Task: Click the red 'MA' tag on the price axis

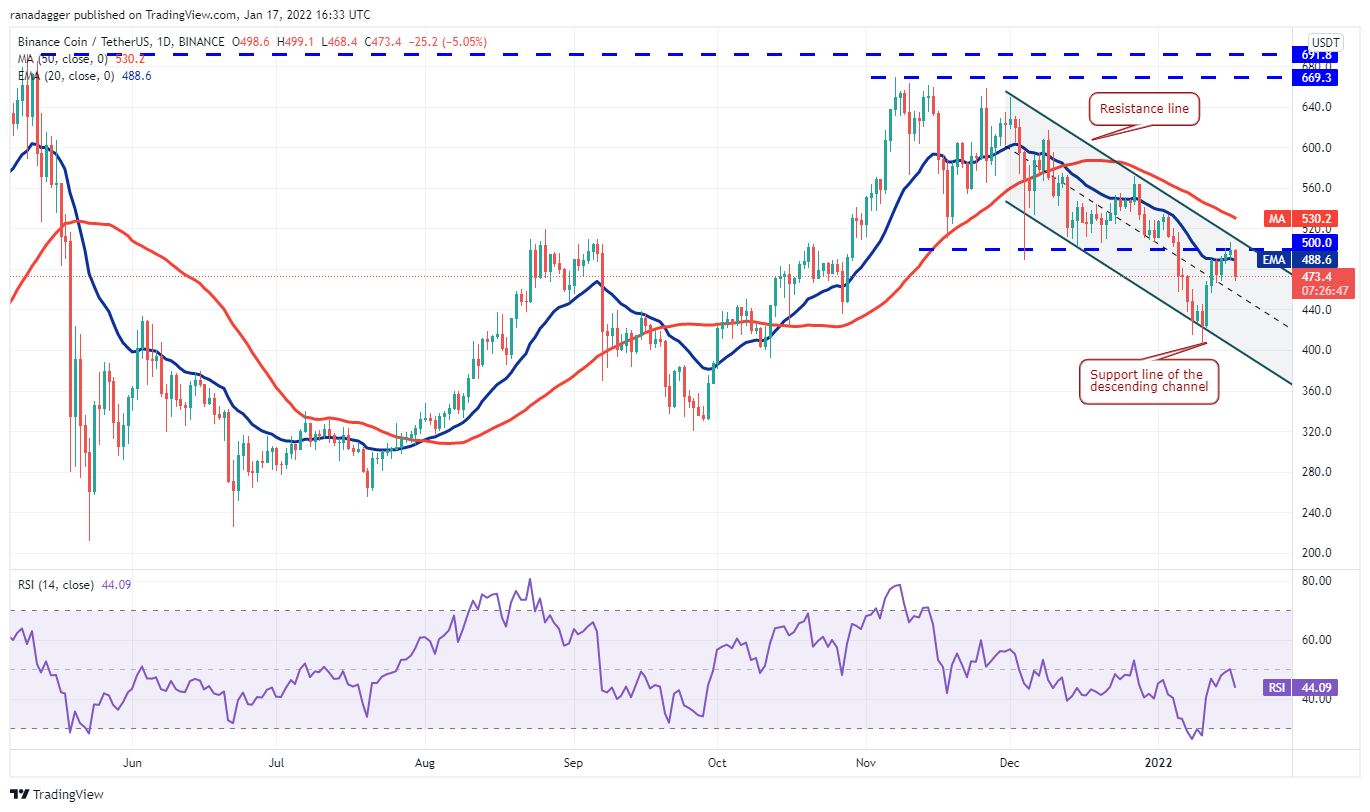Action: click(x=1275, y=217)
